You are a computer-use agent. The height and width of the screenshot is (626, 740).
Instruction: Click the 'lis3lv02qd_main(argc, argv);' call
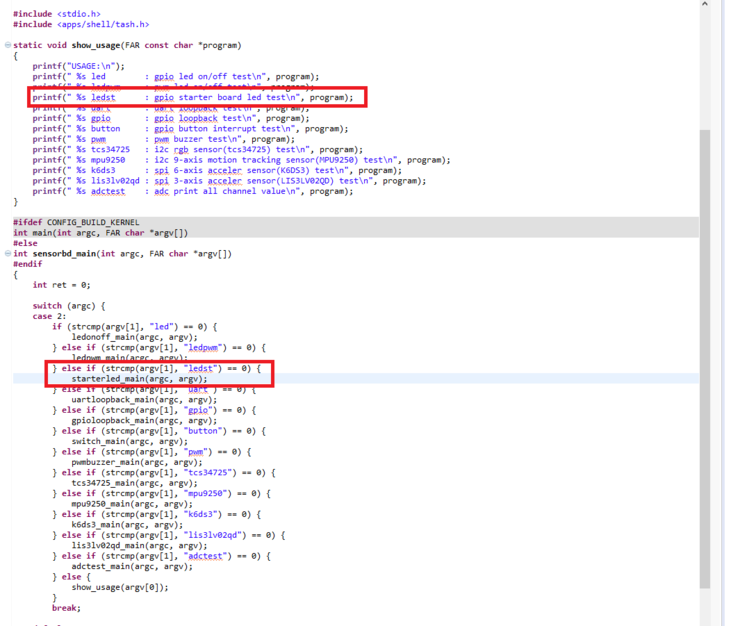coord(139,545)
